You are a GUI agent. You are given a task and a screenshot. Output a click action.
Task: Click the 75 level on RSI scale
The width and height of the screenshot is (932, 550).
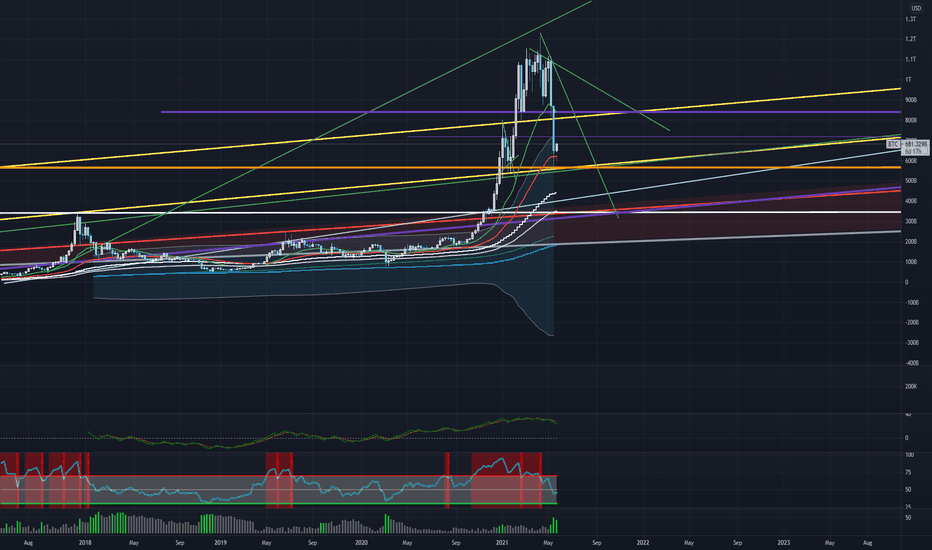(x=908, y=473)
